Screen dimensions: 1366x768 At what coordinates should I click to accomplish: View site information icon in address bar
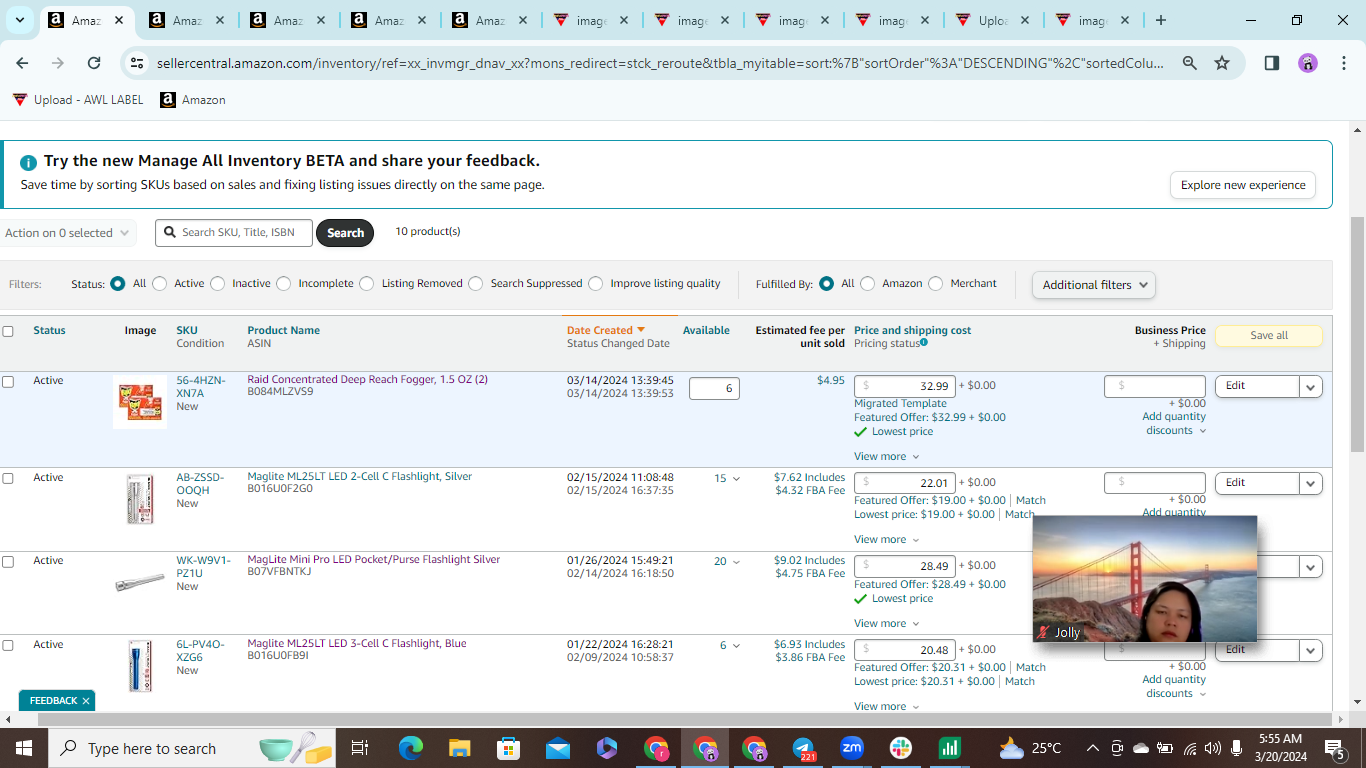(x=138, y=63)
